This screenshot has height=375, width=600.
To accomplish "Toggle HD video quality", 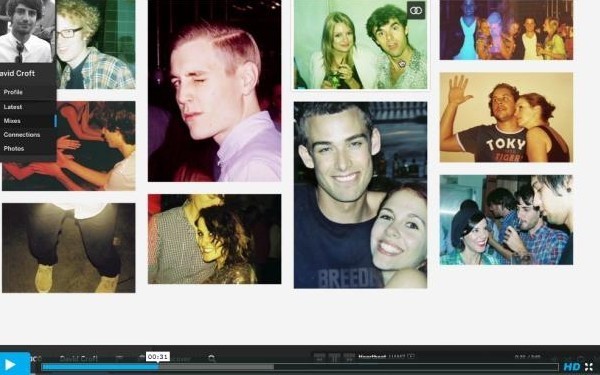I will pos(572,367).
